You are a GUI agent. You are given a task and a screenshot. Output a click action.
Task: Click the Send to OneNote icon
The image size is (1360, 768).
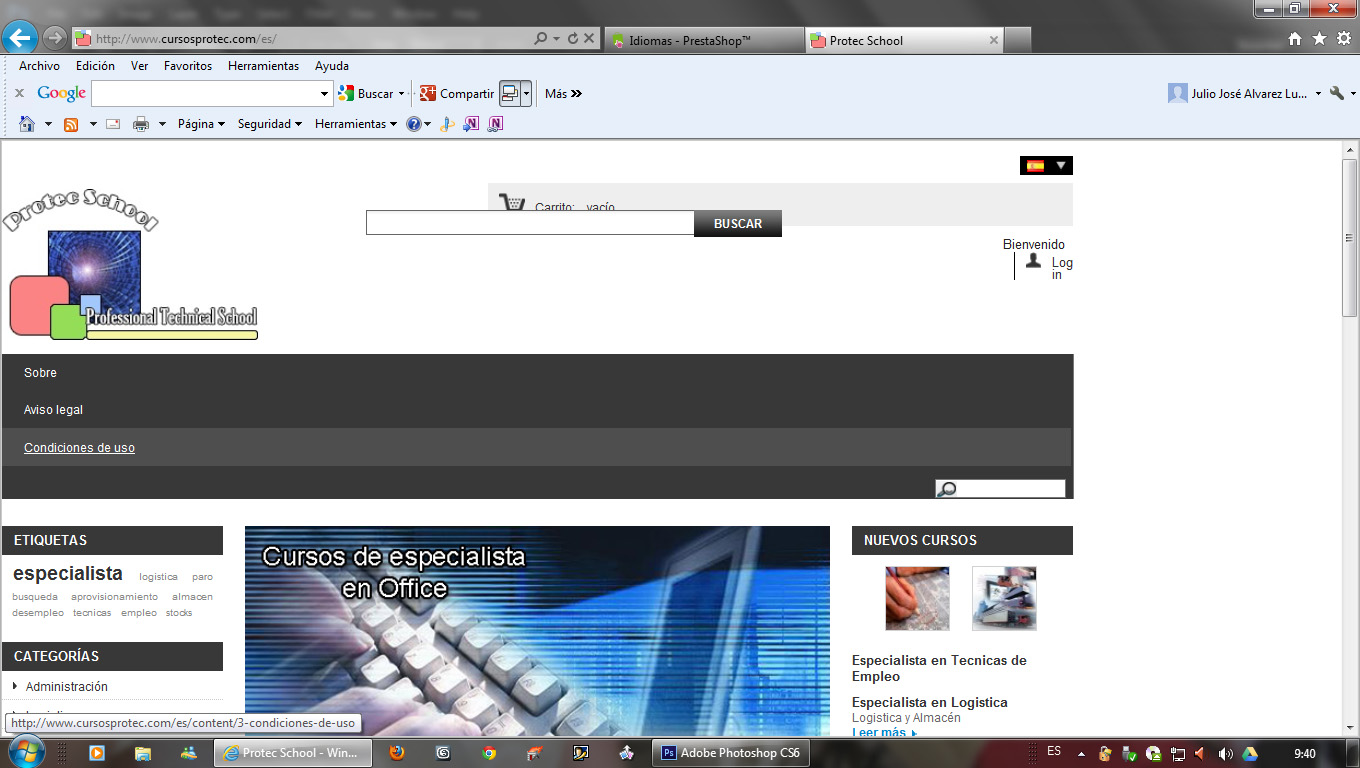(x=471, y=124)
